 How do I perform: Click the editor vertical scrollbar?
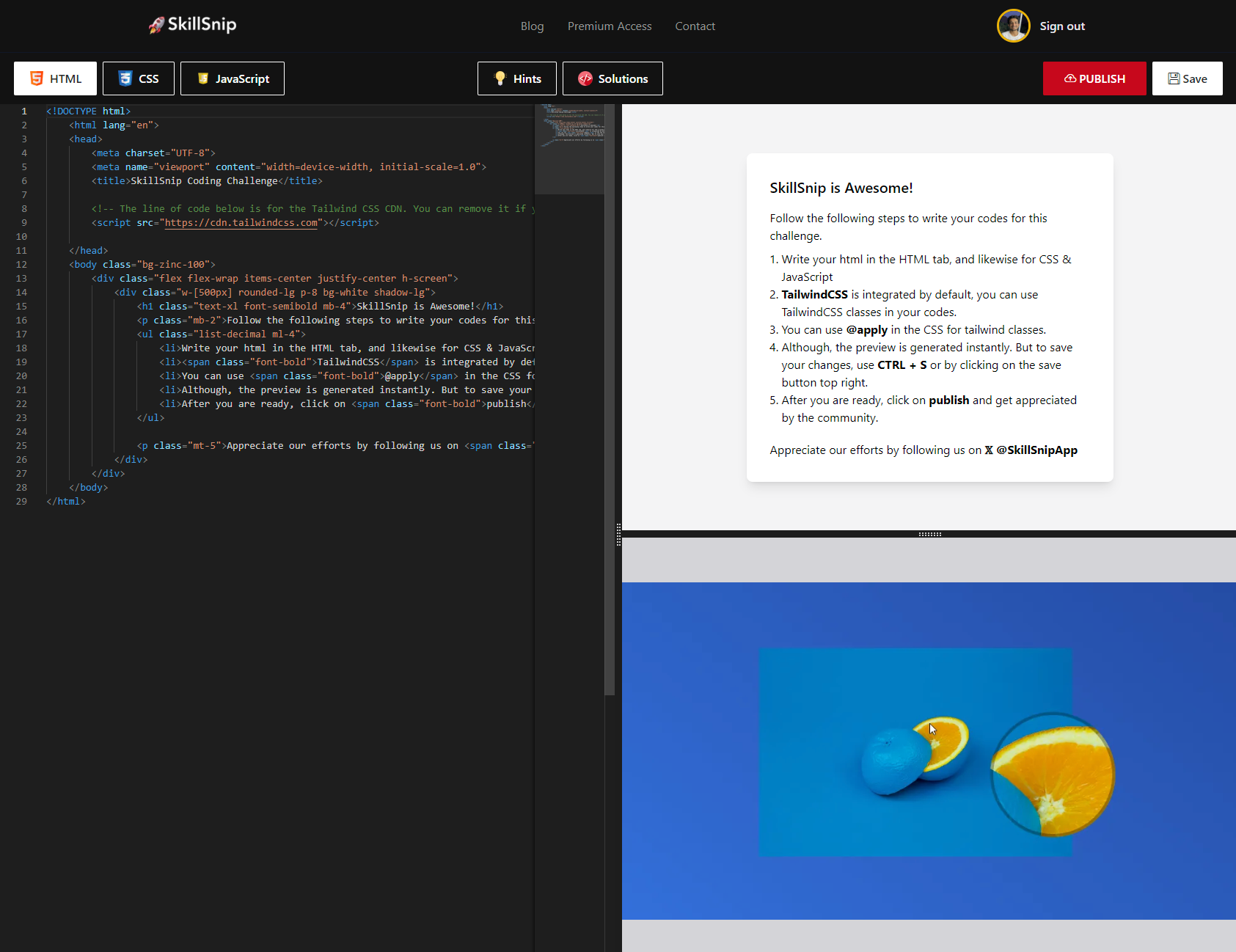pyautogui.click(x=610, y=400)
